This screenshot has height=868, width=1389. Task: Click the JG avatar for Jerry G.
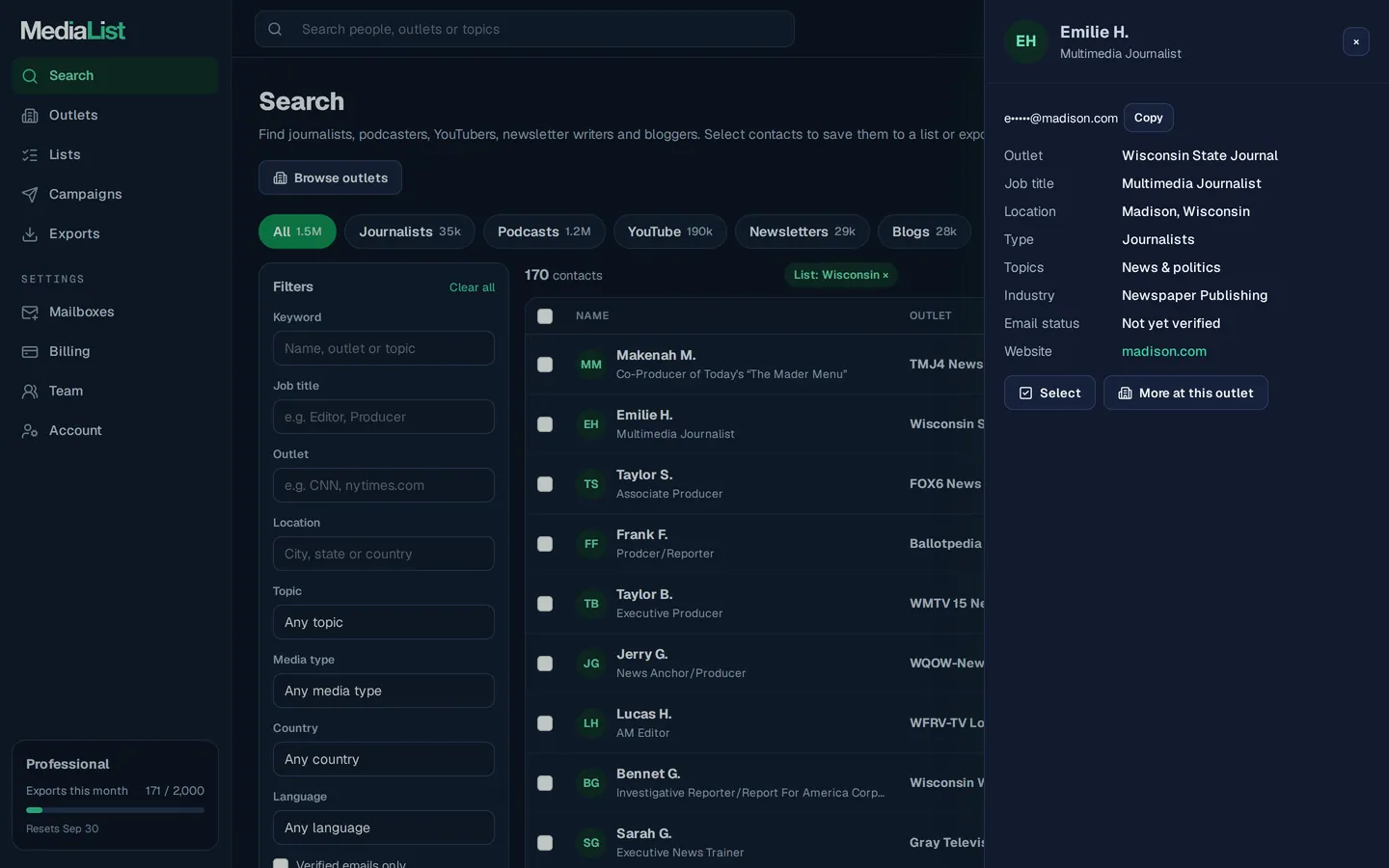(591, 664)
